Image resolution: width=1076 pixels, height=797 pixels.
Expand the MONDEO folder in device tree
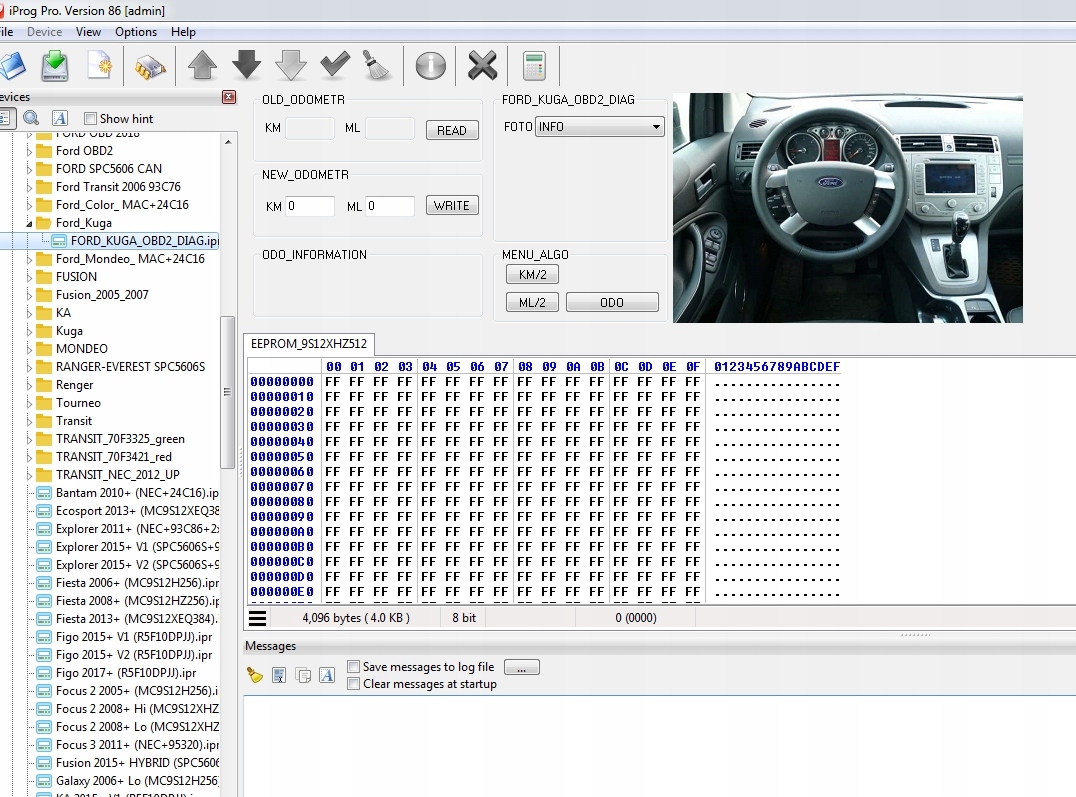coord(29,349)
